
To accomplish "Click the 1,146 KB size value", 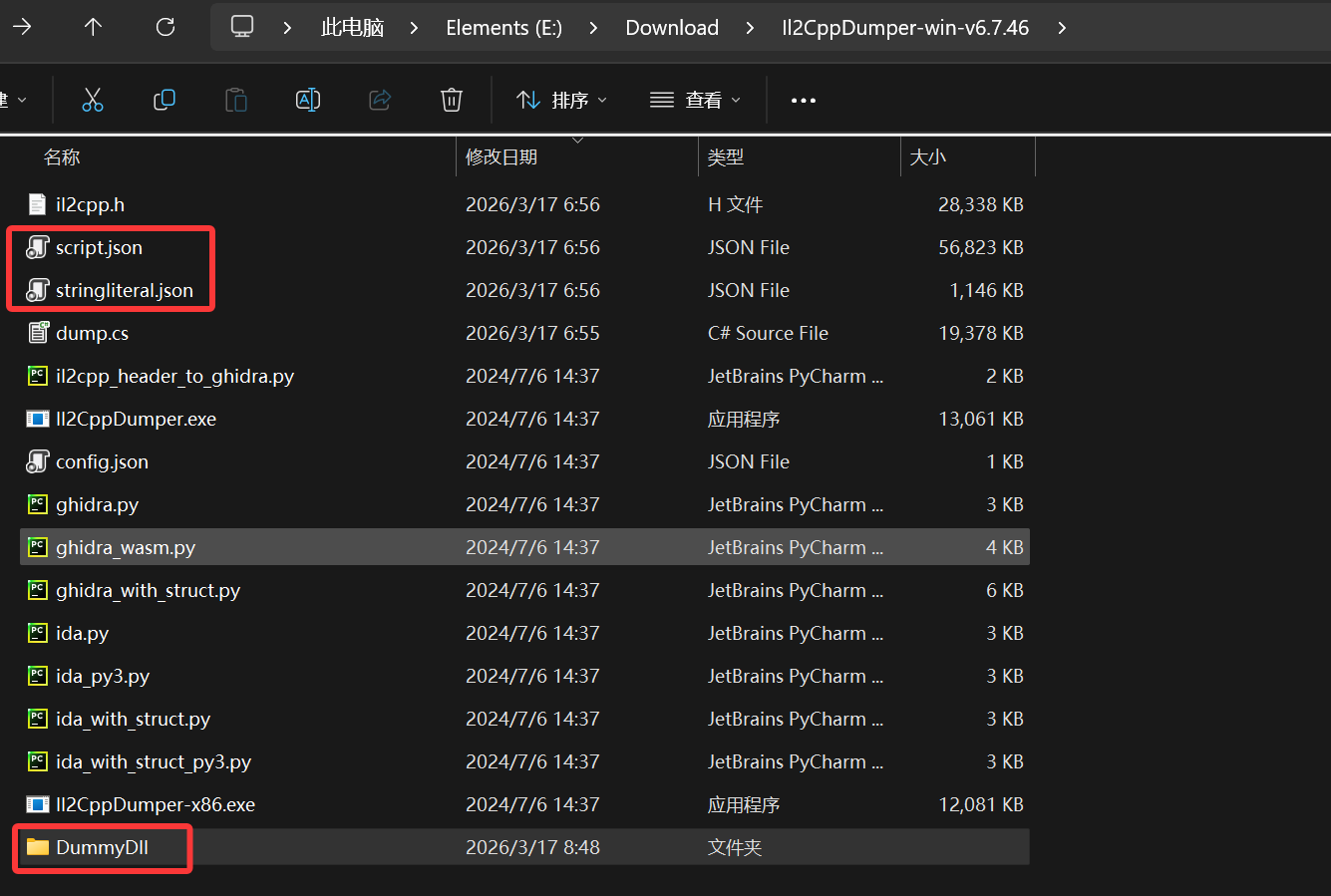I will click(x=987, y=290).
